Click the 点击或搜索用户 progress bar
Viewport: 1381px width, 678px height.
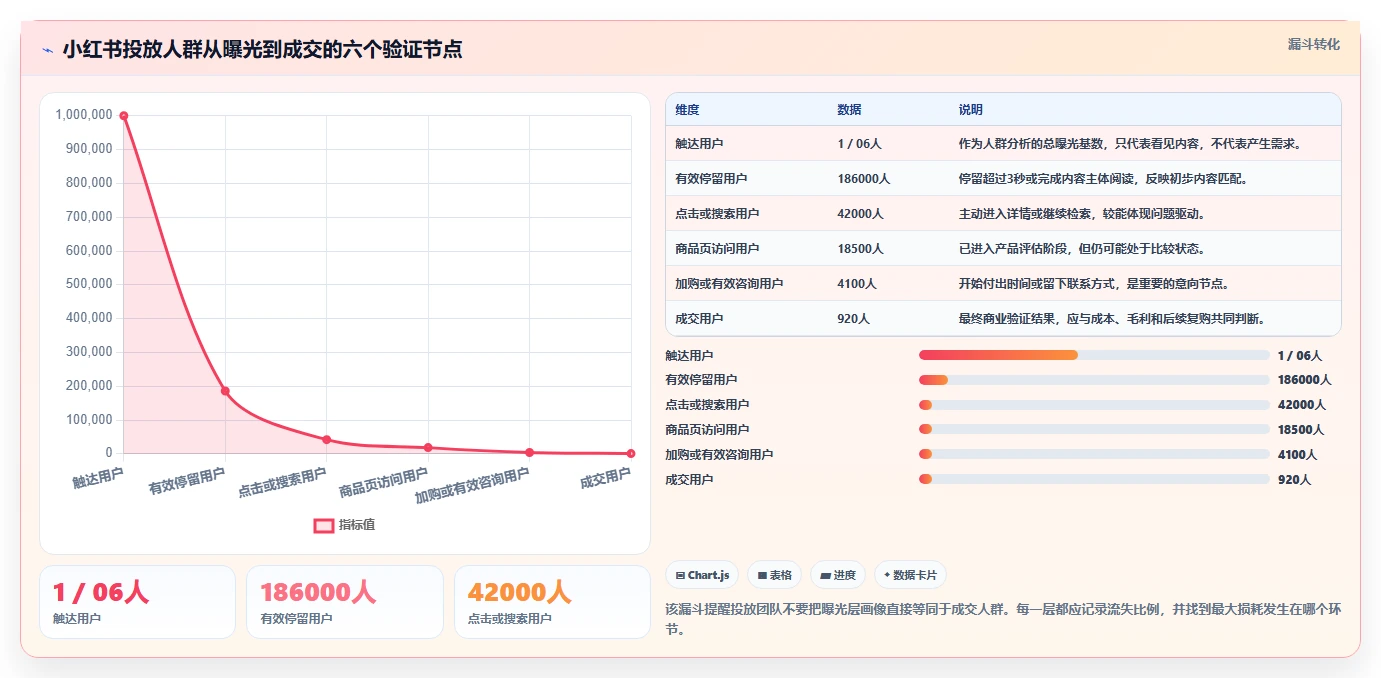coord(1094,405)
